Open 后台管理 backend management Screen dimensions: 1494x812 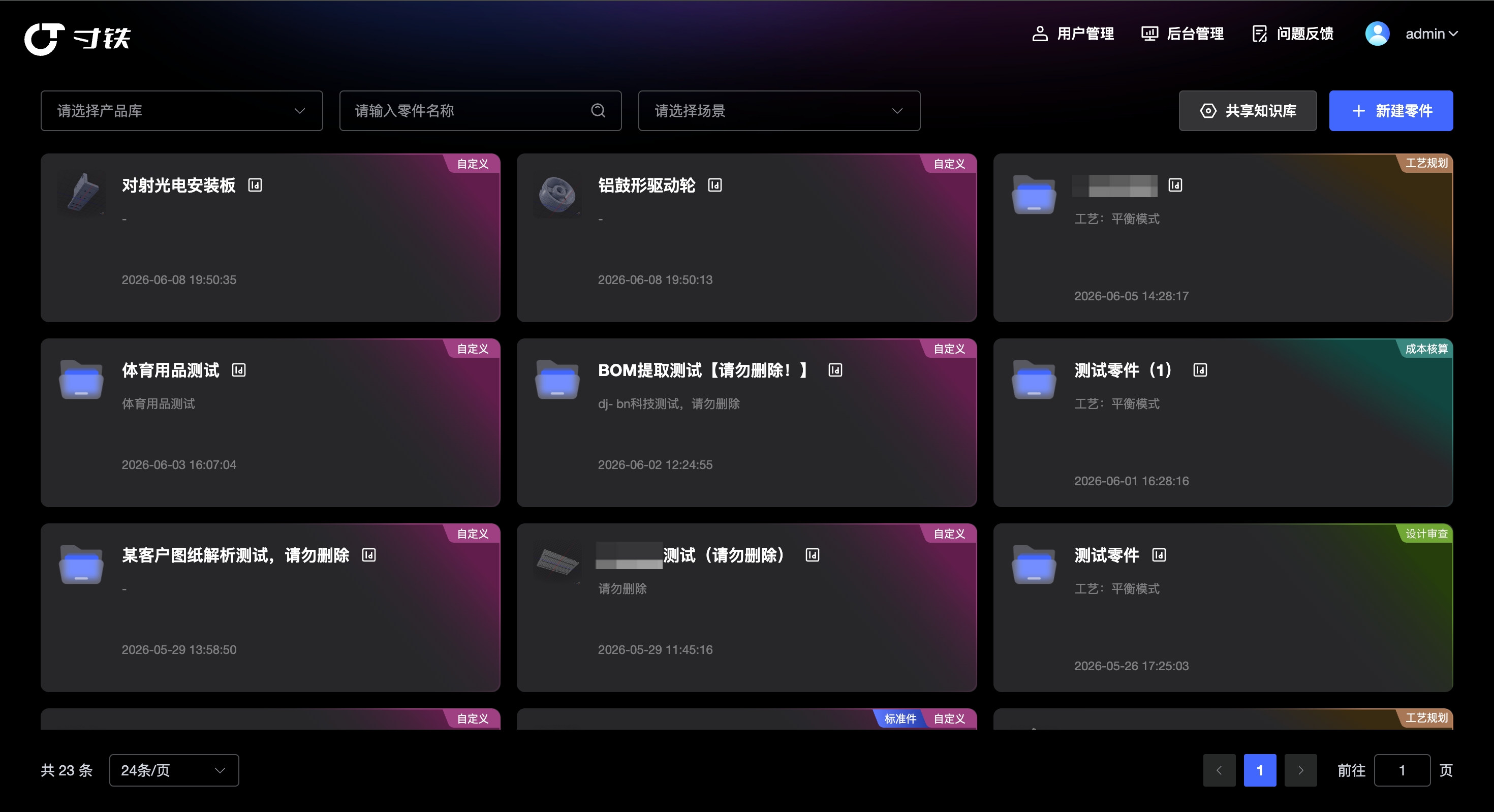point(1182,34)
